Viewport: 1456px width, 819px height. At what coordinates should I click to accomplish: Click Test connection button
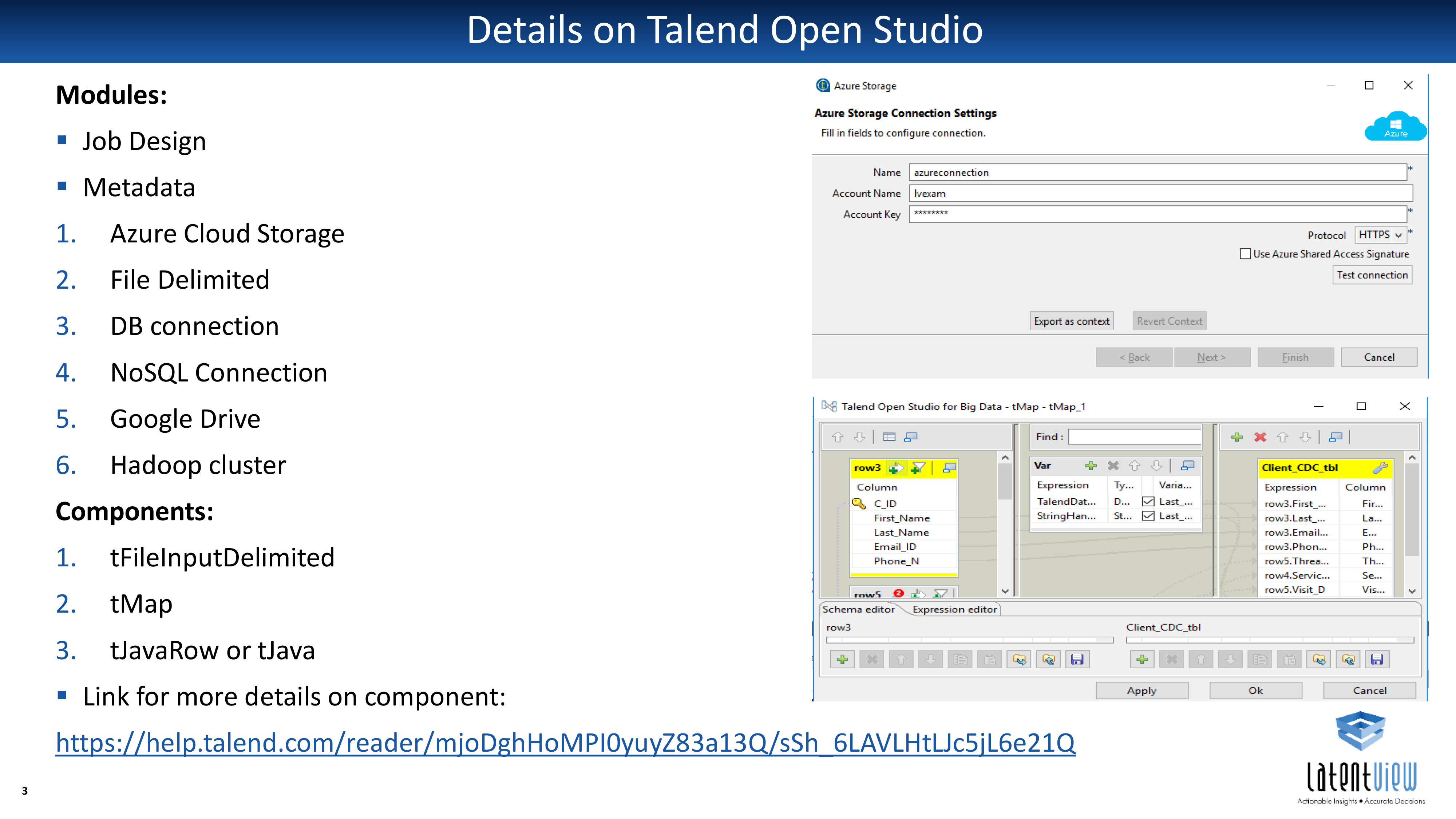coord(1372,275)
